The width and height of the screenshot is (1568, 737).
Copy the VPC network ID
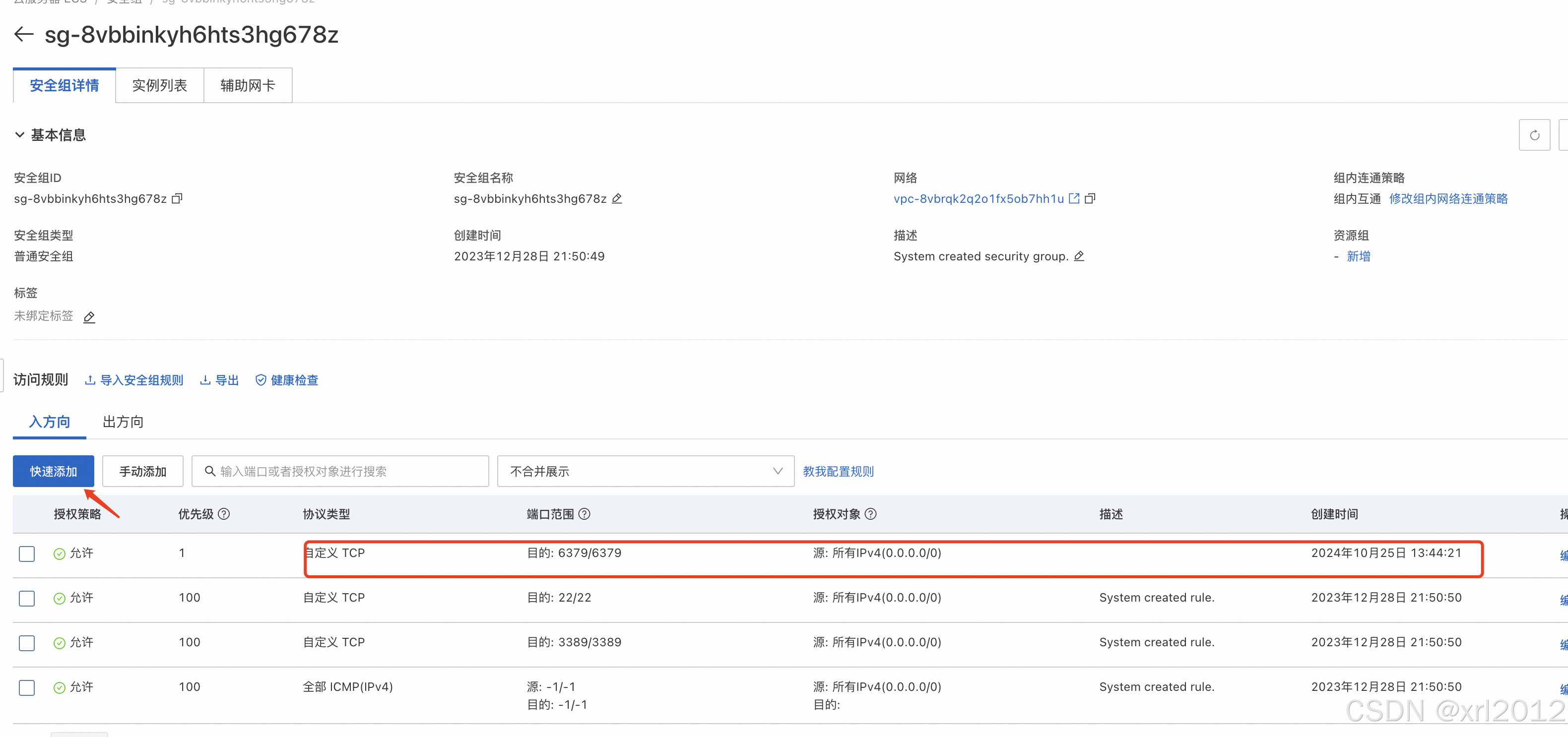tap(1090, 198)
